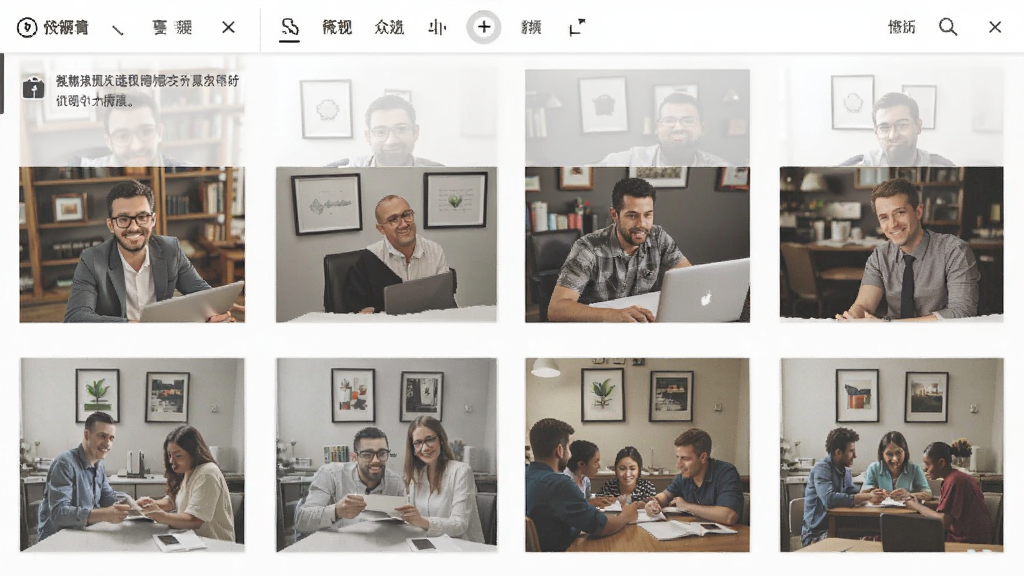This screenshot has width=1024, height=576.
Task: Click the circular clock-like icon in the toolbar
Action: 27,27
